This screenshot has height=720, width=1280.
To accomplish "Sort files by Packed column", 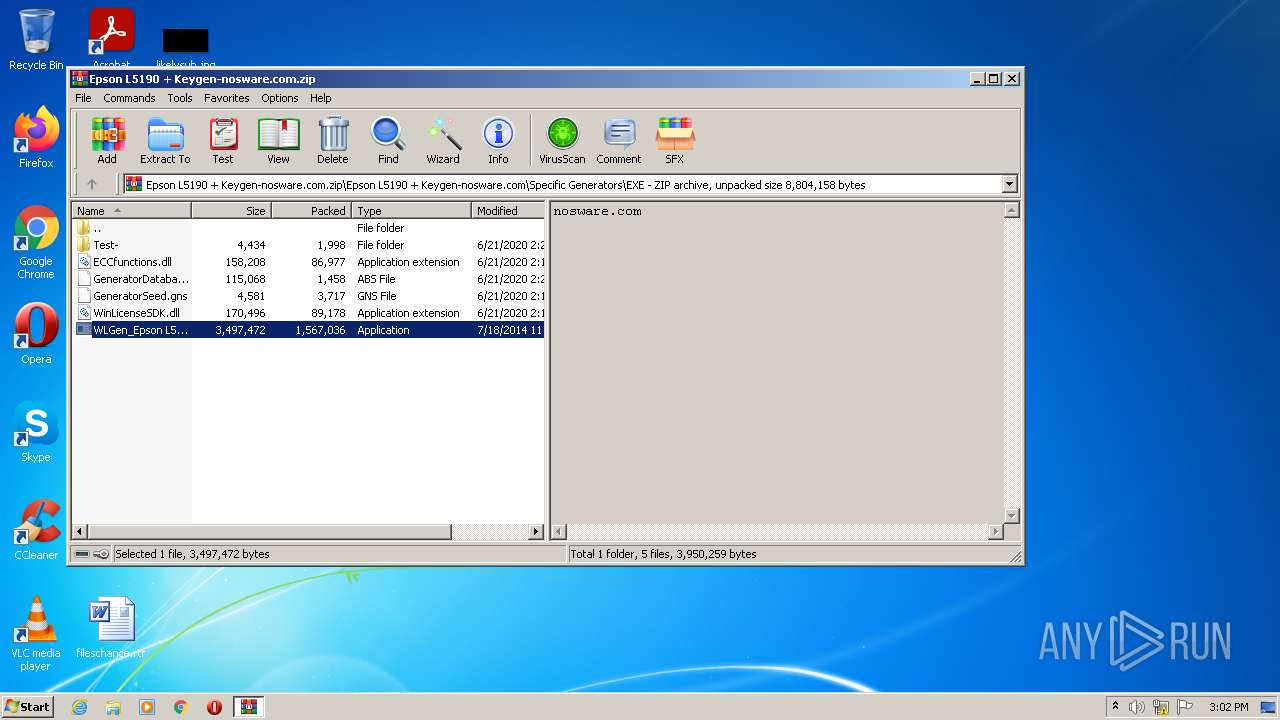I will point(311,211).
